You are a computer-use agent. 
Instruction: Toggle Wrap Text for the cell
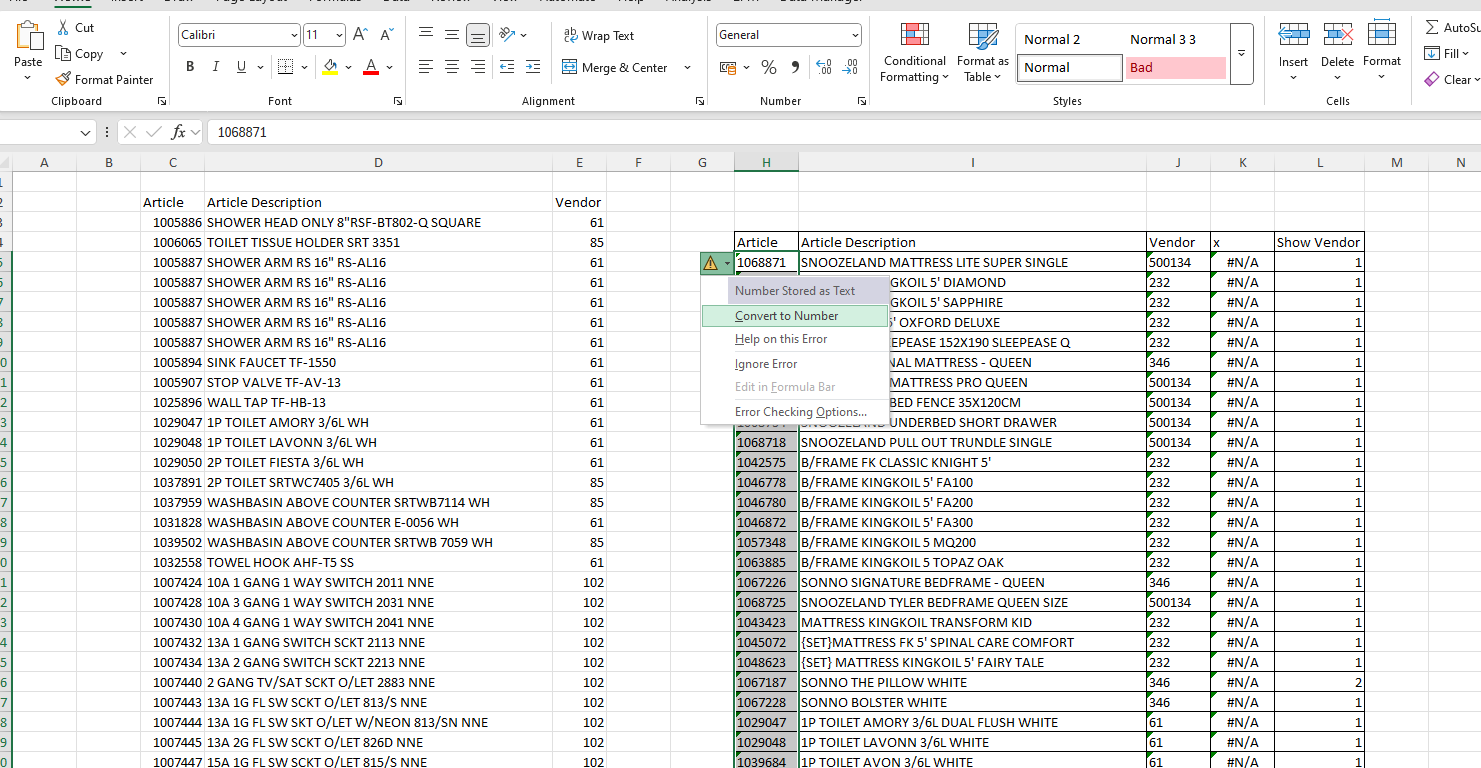[x=599, y=35]
